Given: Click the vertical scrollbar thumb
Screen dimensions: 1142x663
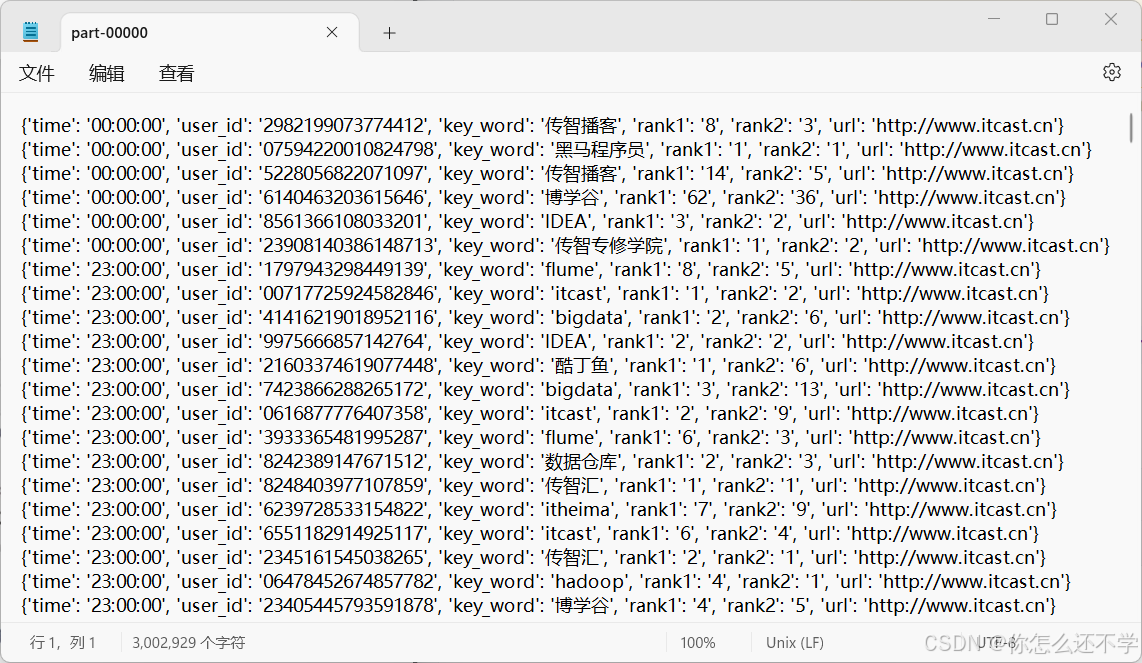Looking at the screenshot, I should (1130, 128).
